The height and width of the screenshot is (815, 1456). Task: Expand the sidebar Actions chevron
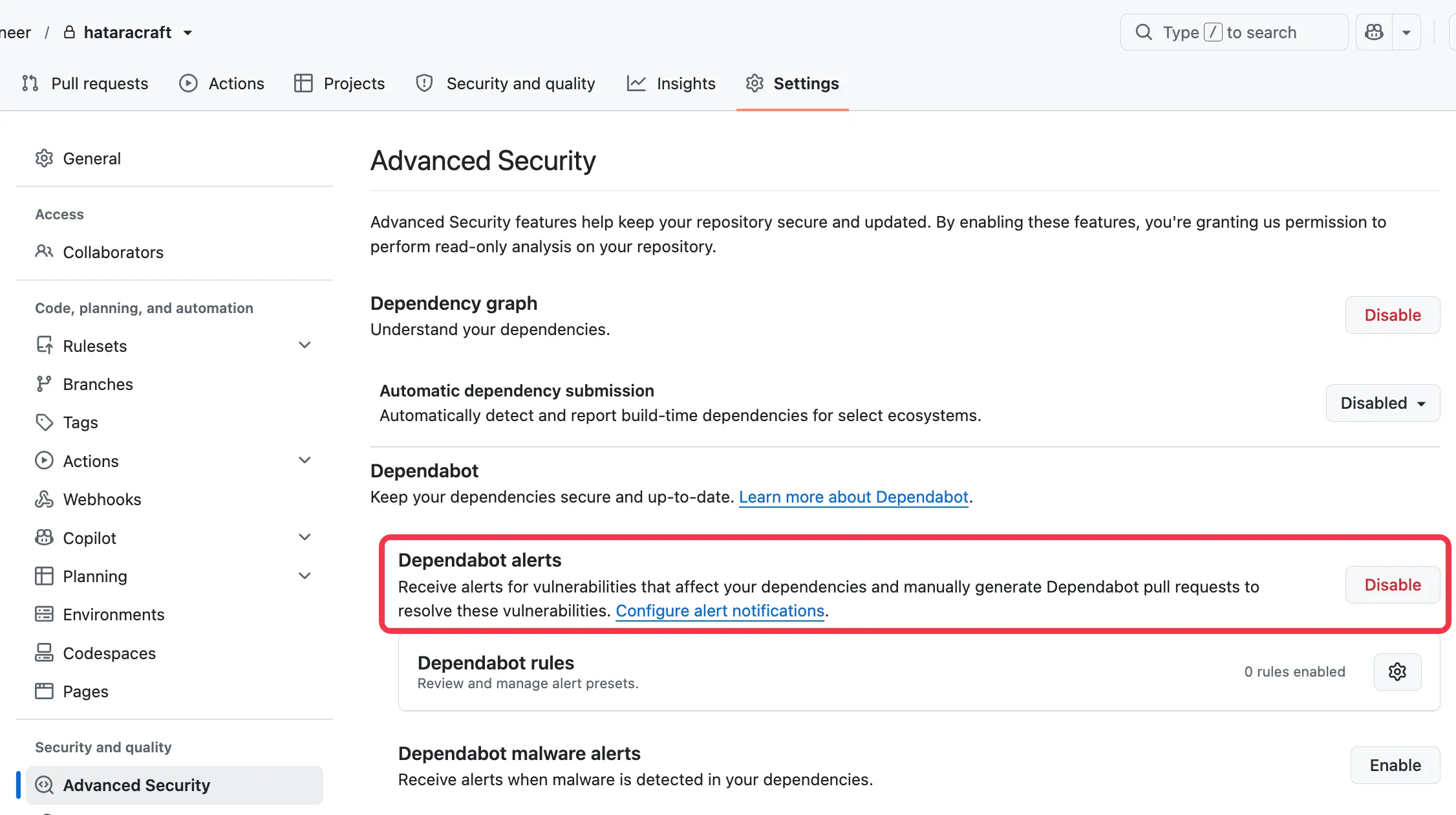click(305, 460)
